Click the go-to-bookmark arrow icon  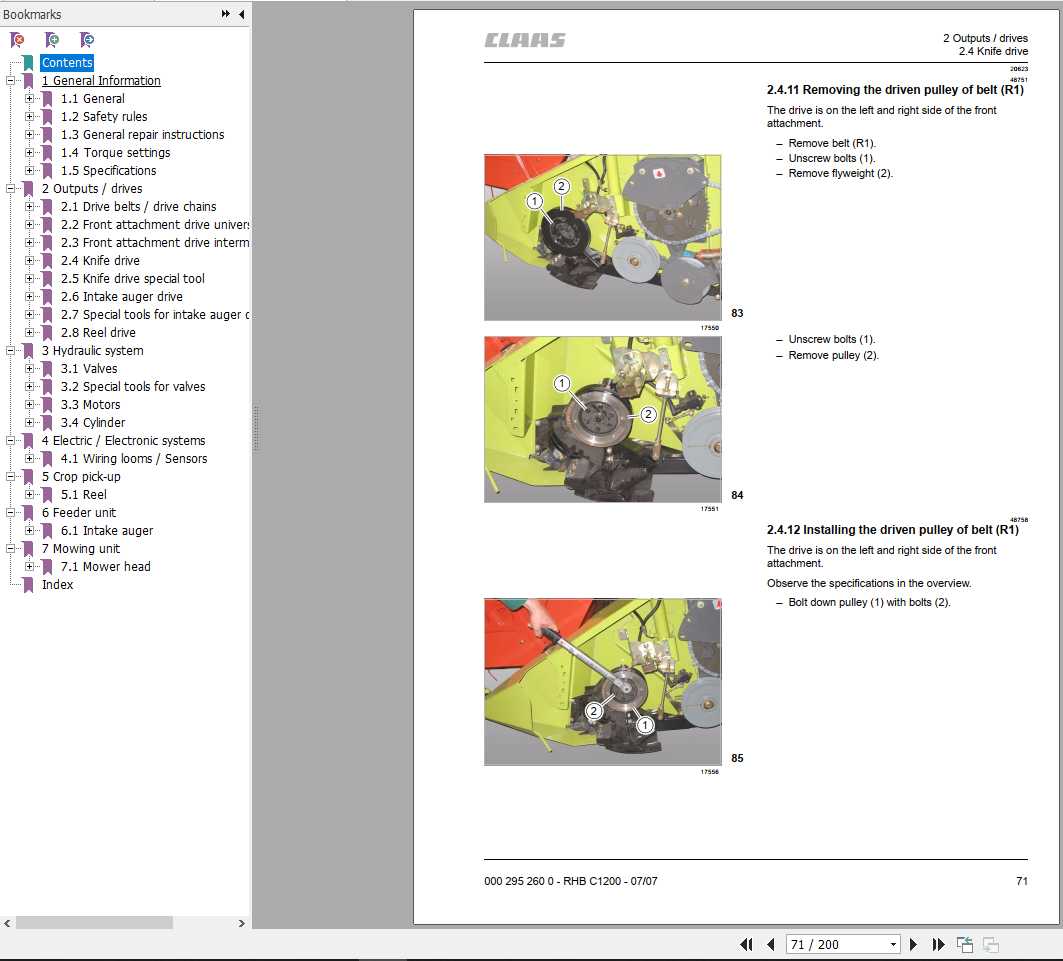(87, 39)
